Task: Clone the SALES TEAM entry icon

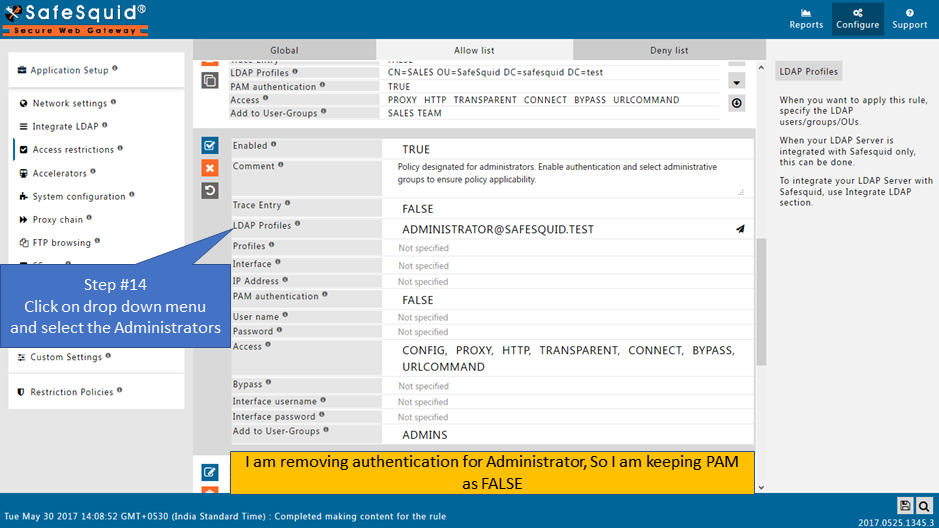Action: pos(210,80)
